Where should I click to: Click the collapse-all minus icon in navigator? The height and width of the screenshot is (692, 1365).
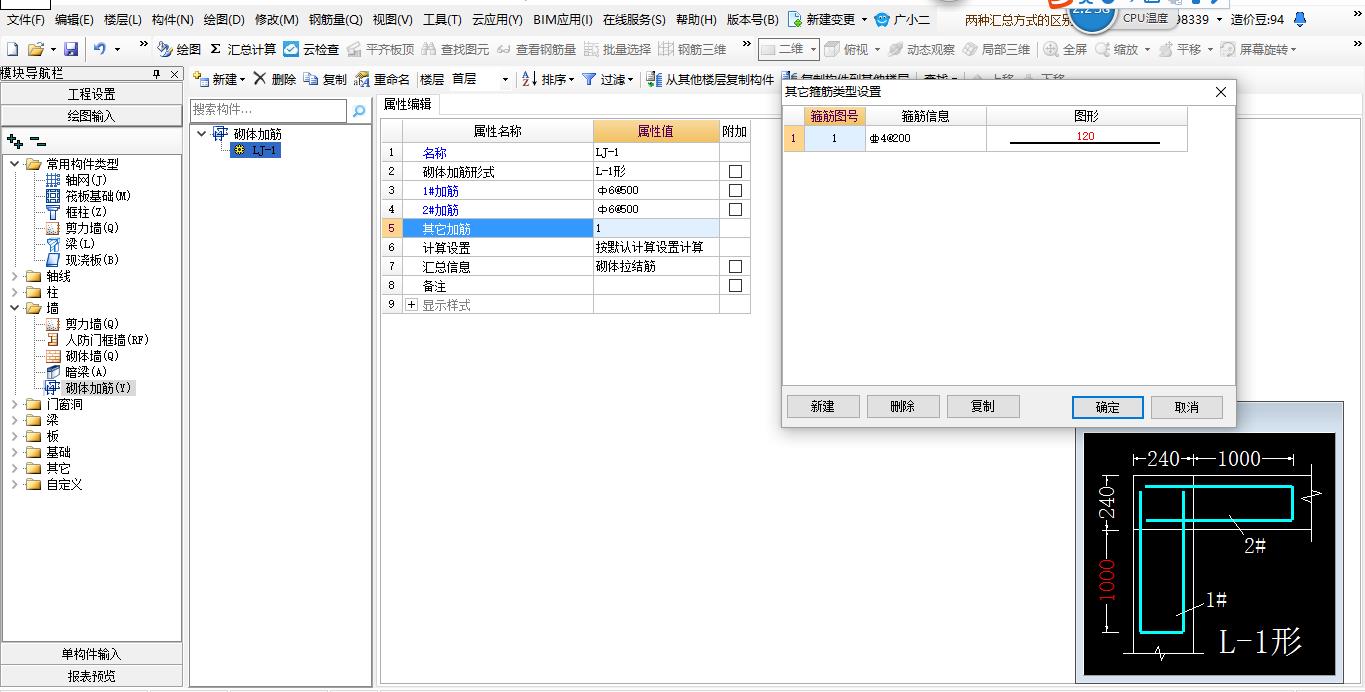37,142
